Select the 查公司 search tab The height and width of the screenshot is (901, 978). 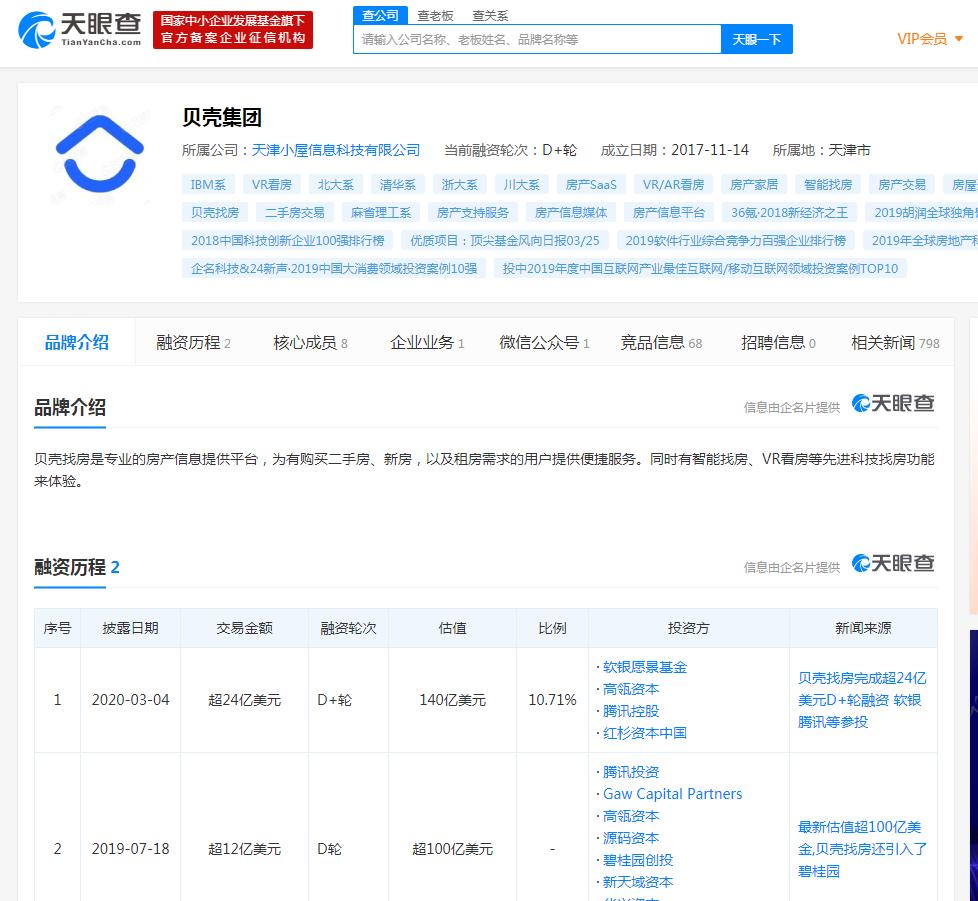point(380,15)
